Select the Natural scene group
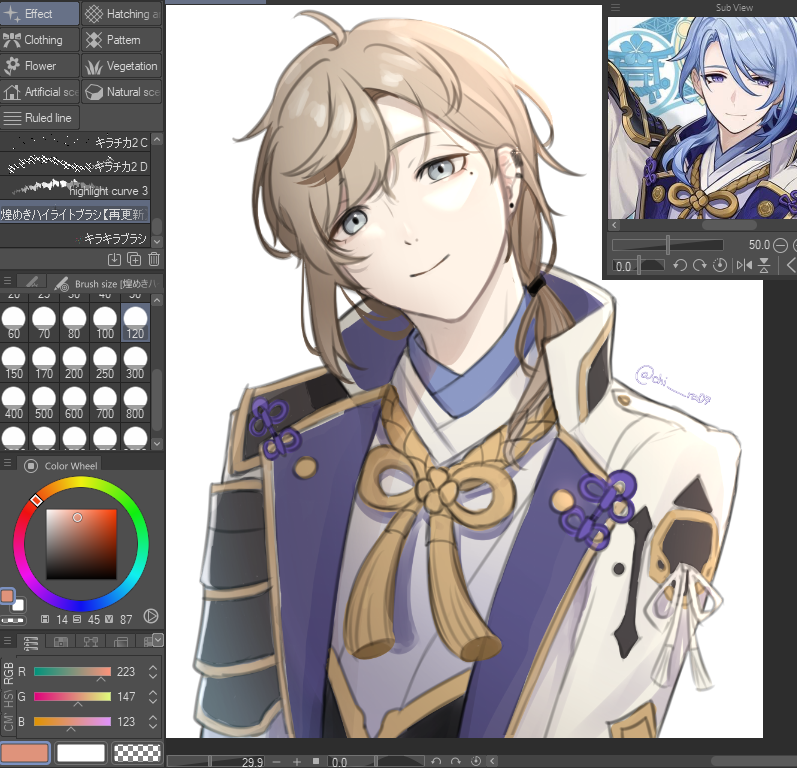 click(x=121, y=91)
